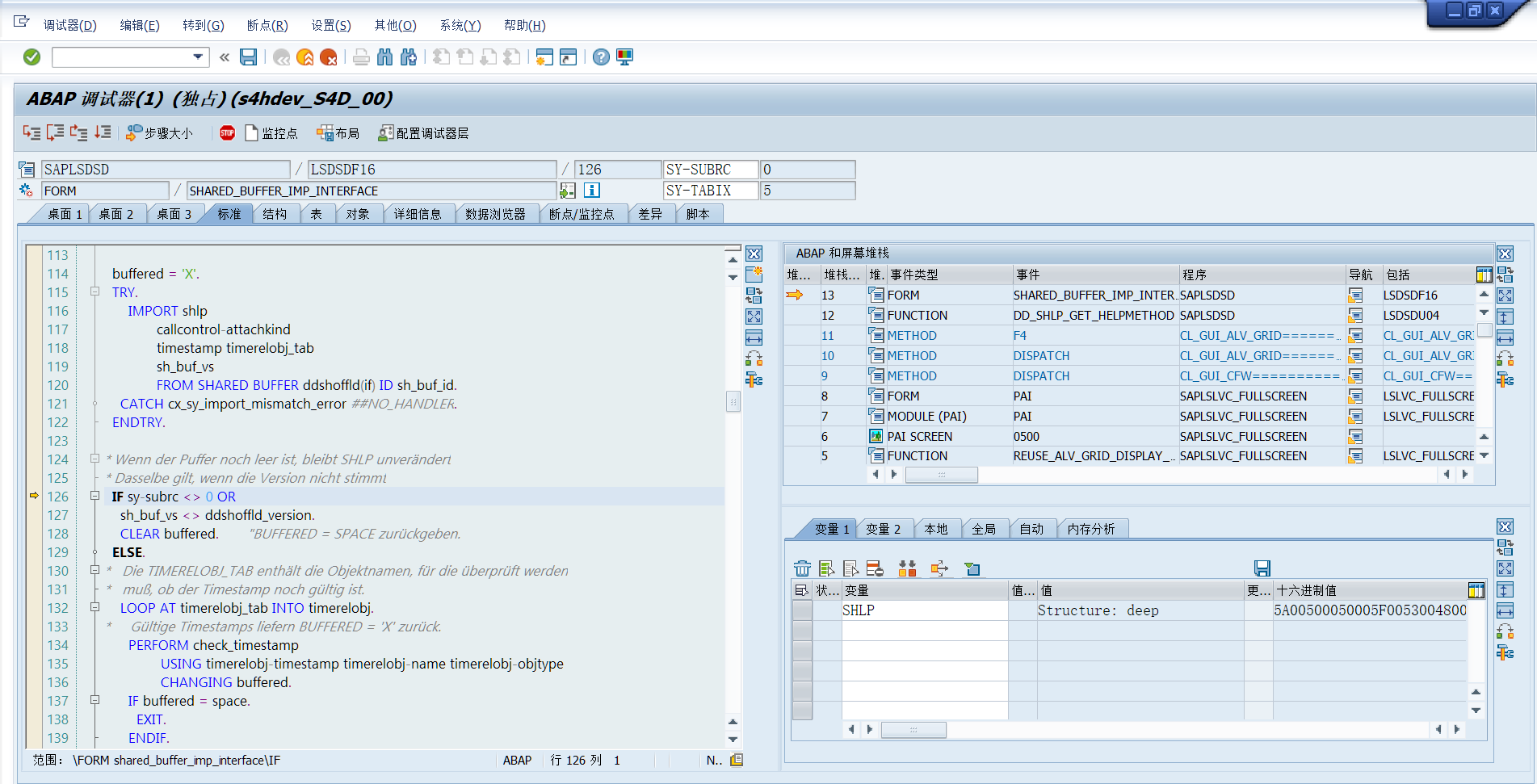The width and height of the screenshot is (1537, 784).
Task: Open the blue information icon beside SHARED_BUFFER_IMP_INTERFACE
Action: [x=594, y=191]
